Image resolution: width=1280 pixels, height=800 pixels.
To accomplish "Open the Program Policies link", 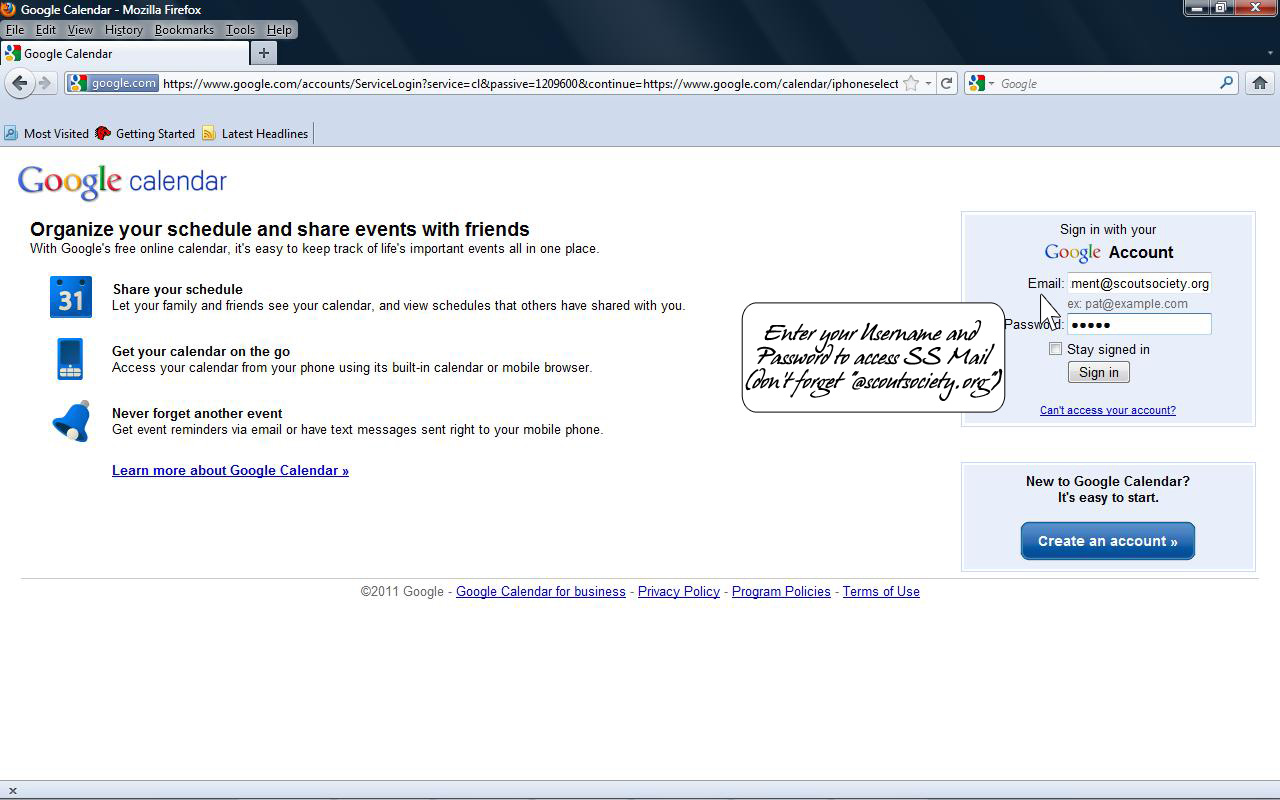I will (781, 591).
